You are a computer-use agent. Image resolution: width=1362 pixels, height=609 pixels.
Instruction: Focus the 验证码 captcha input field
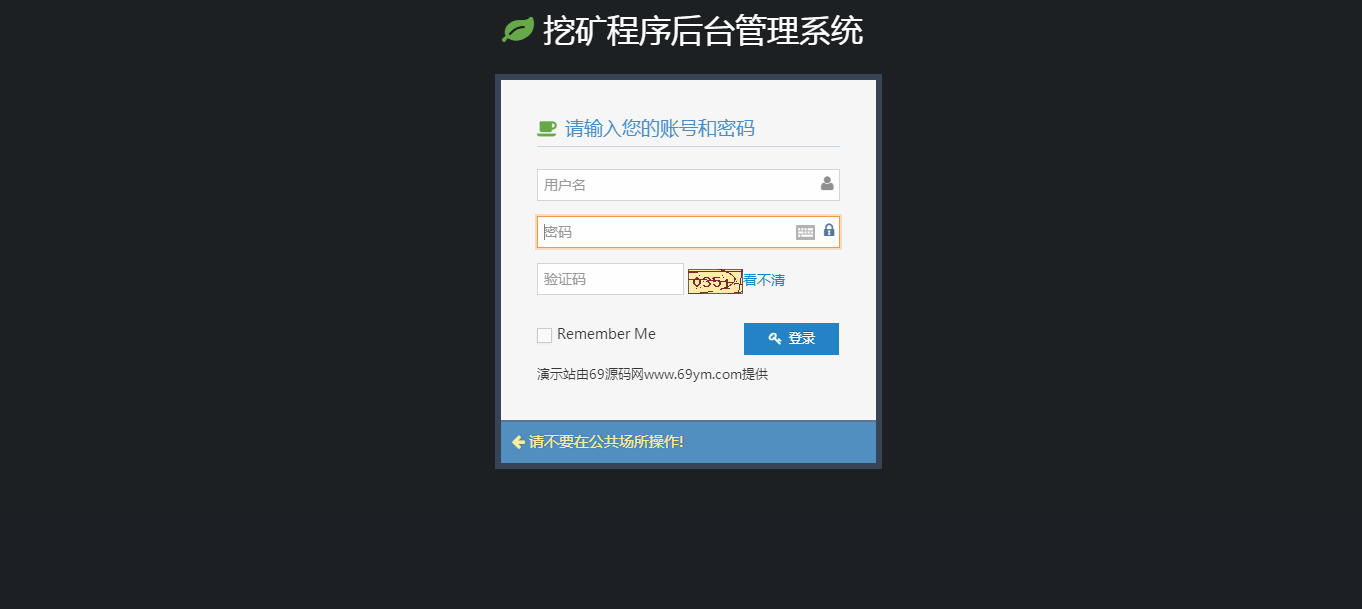(610, 279)
